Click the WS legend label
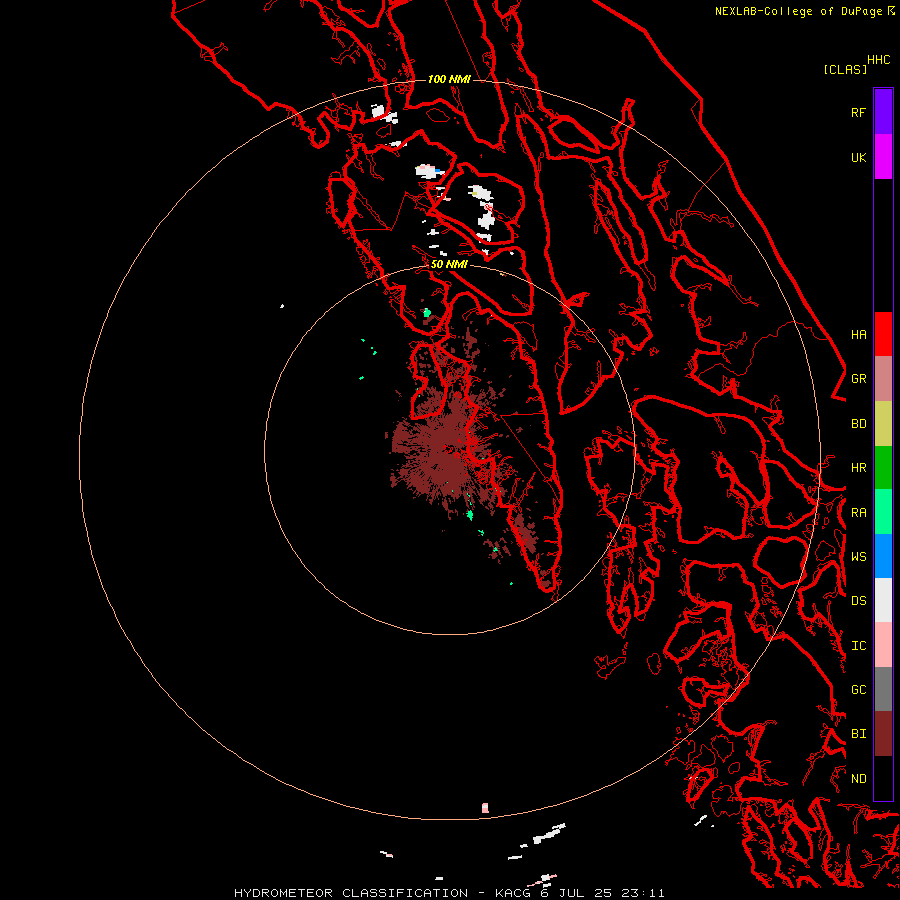The width and height of the screenshot is (900, 900). click(x=858, y=556)
